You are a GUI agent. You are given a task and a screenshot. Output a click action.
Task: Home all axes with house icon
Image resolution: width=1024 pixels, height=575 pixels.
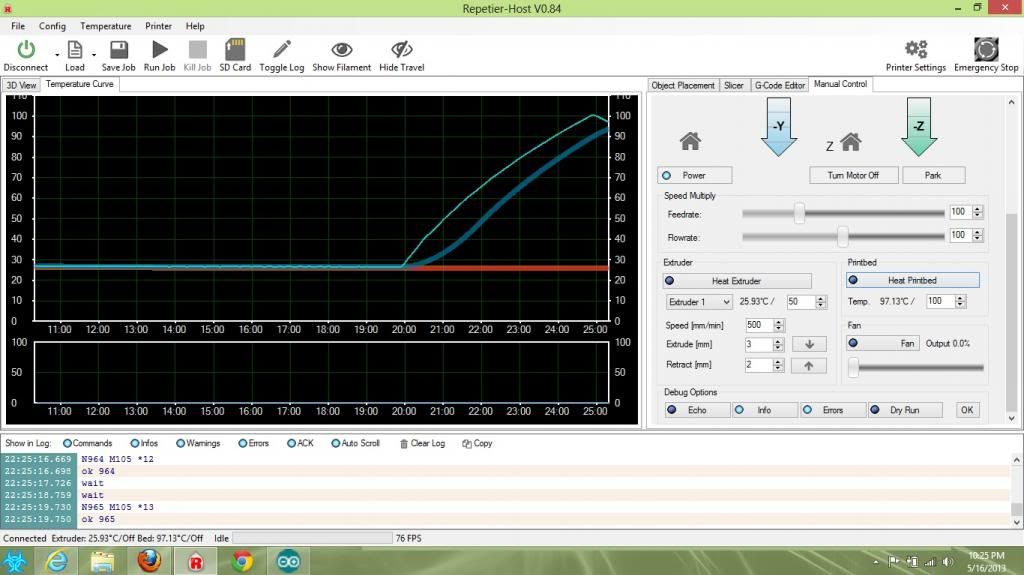point(690,141)
